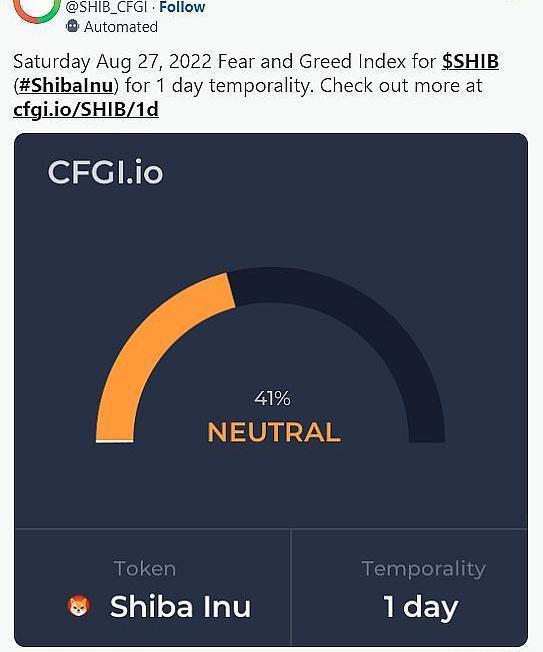Screen dimensions: 543x652
Task: Click the Shiba Inu token name
Action: pos(180,606)
